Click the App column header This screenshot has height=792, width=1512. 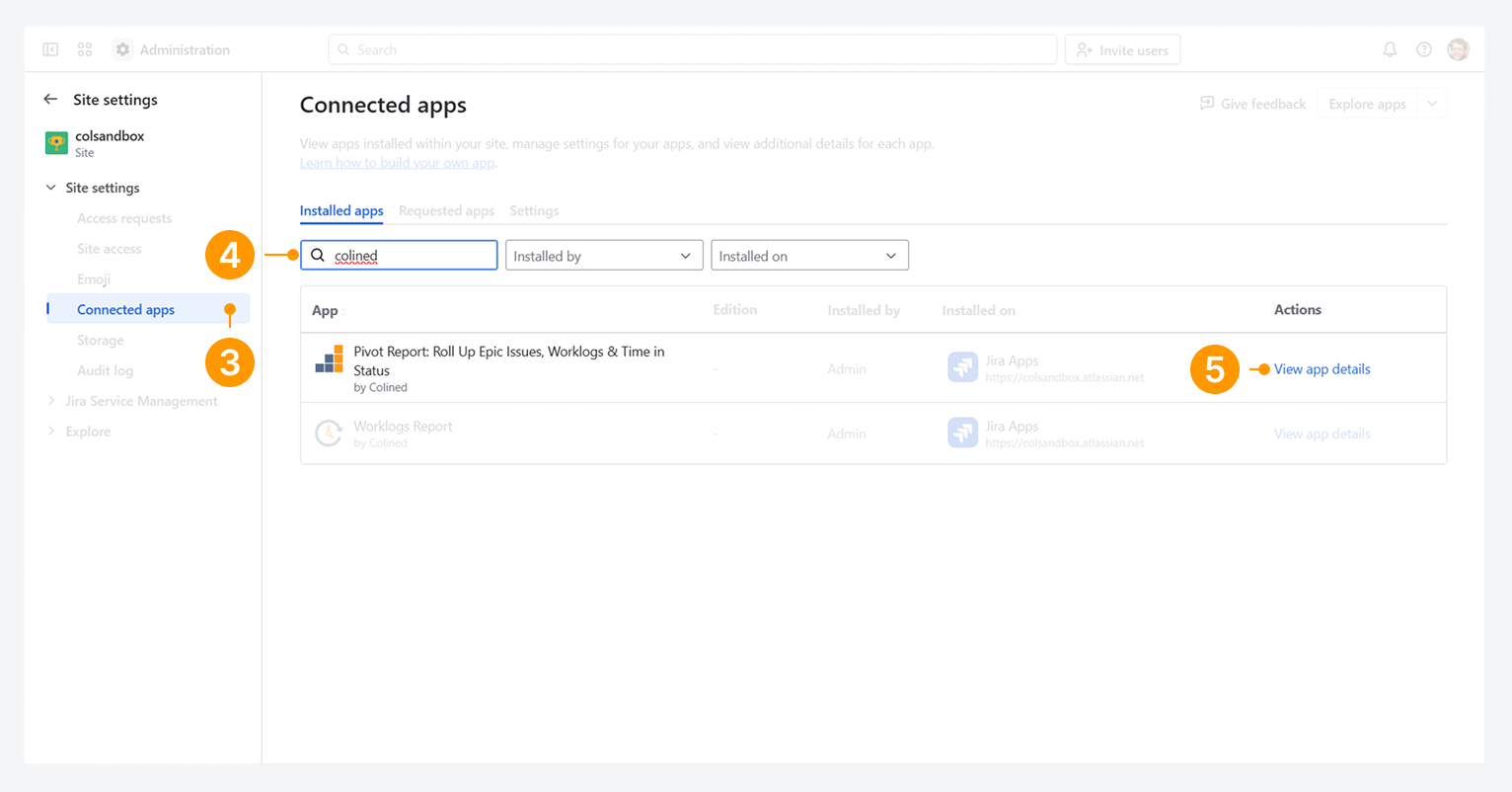pos(325,310)
